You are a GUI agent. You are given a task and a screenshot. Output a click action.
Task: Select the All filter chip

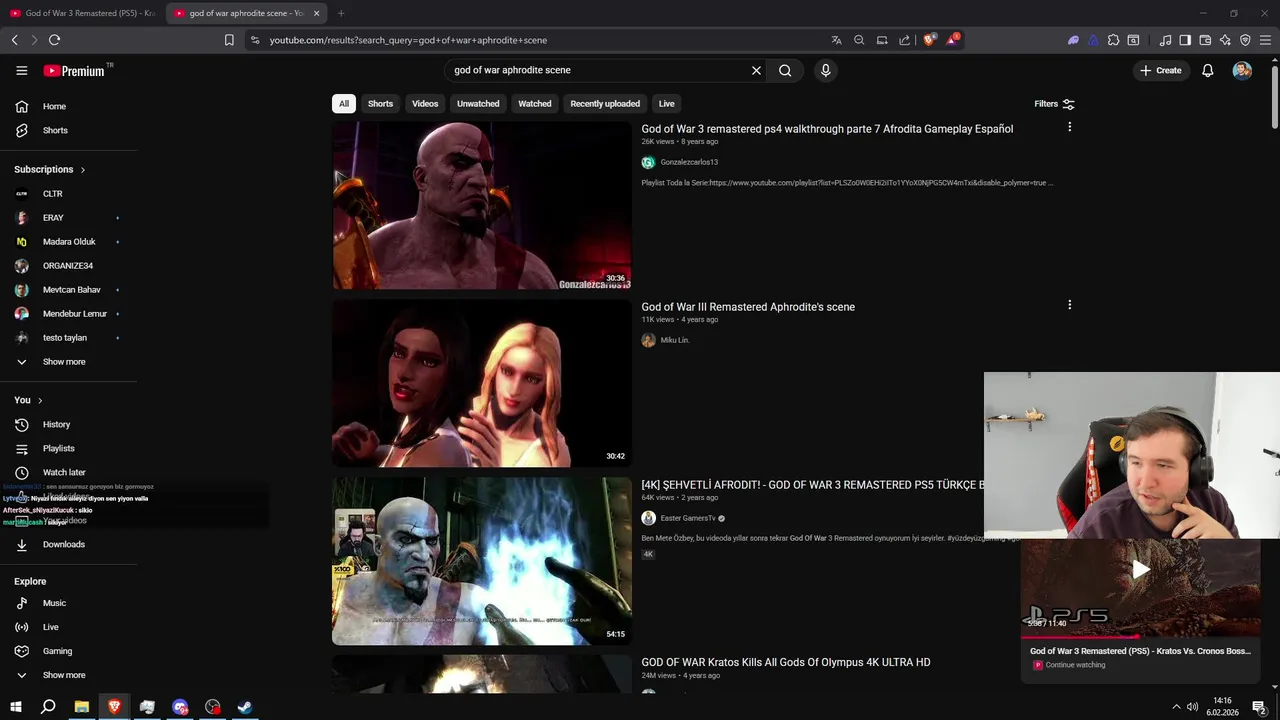pyautogui.click(x=344, y=104)
